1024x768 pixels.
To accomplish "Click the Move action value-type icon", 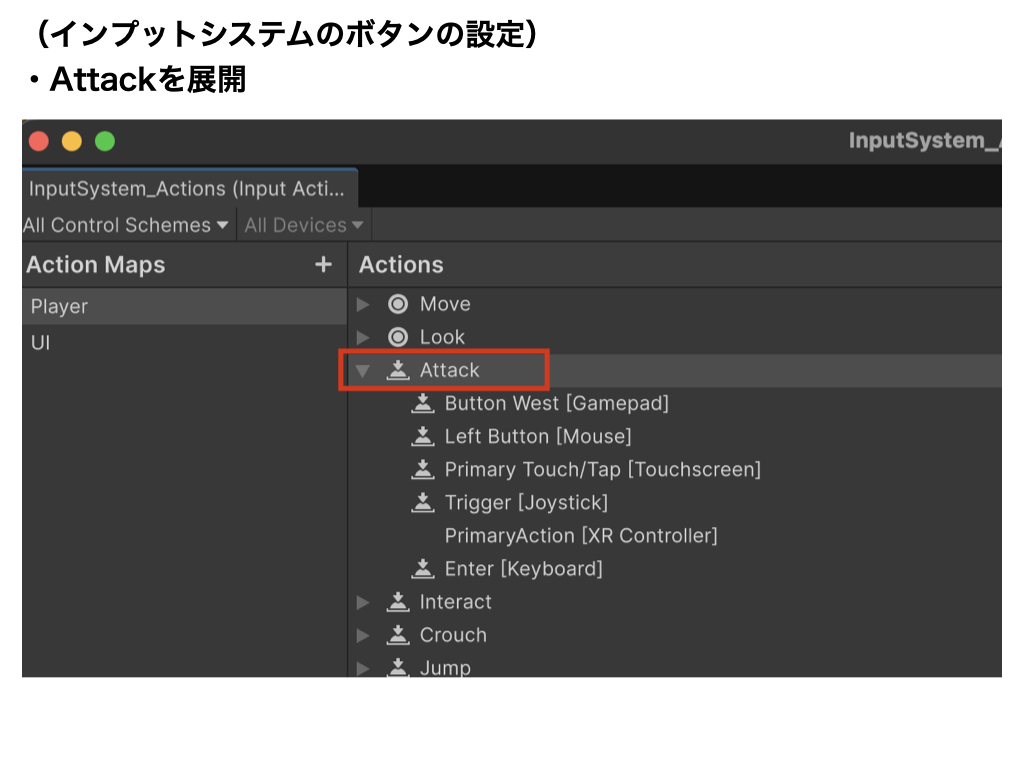I will coord(398,304).
